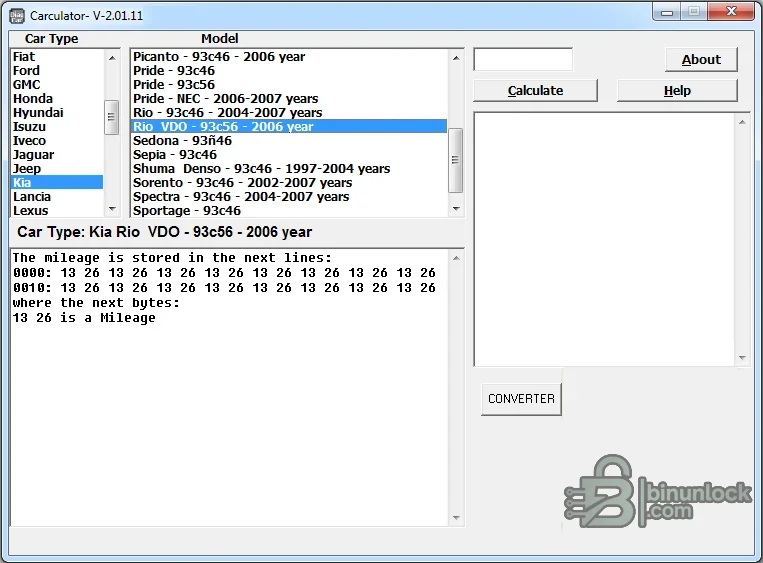Click the 0010: hex data line
The image size is (763, 563).
[x=224, y=288]
